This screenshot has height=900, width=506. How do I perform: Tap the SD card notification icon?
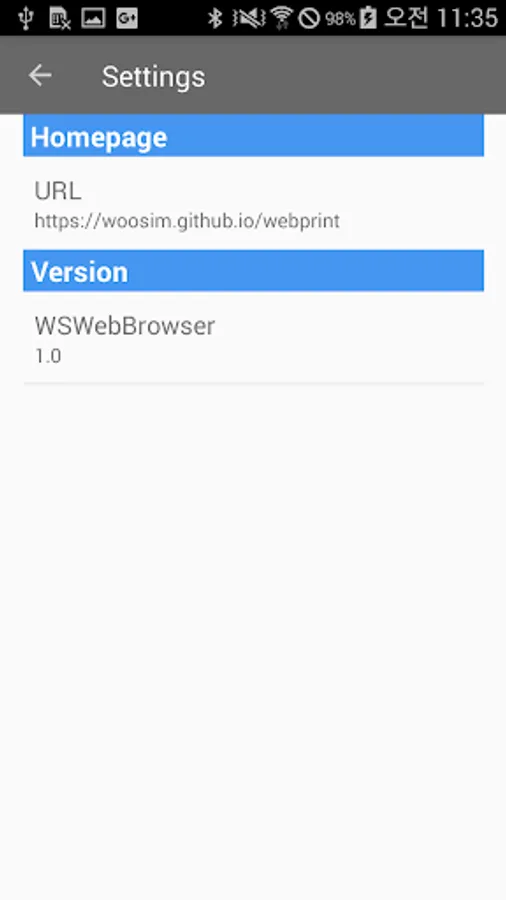pos(60,18)
